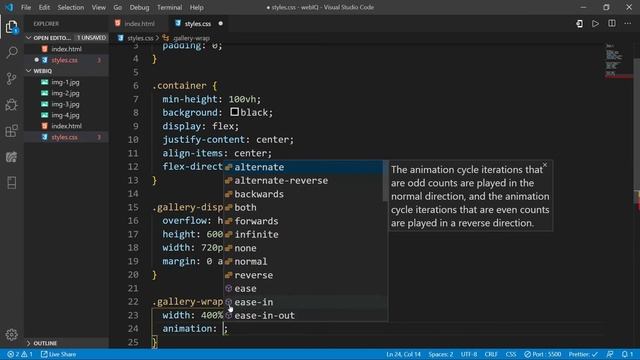Click Port : 5500 live server status

click(542, 354)
